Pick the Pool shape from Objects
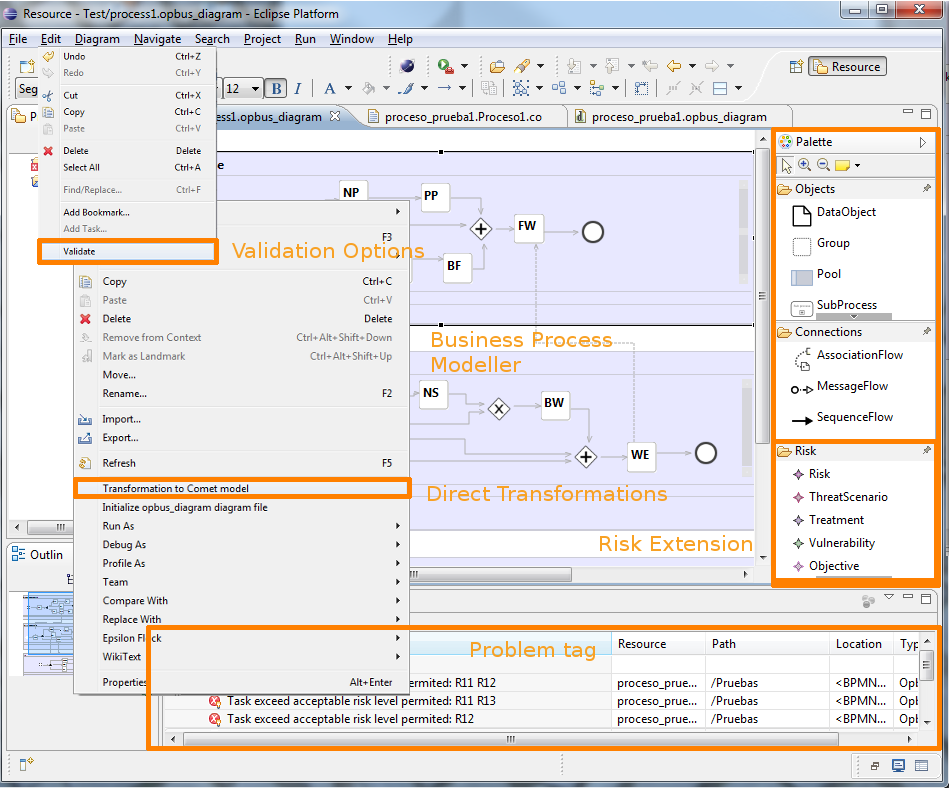Viewport: 949px width, 788px height. 828,275
